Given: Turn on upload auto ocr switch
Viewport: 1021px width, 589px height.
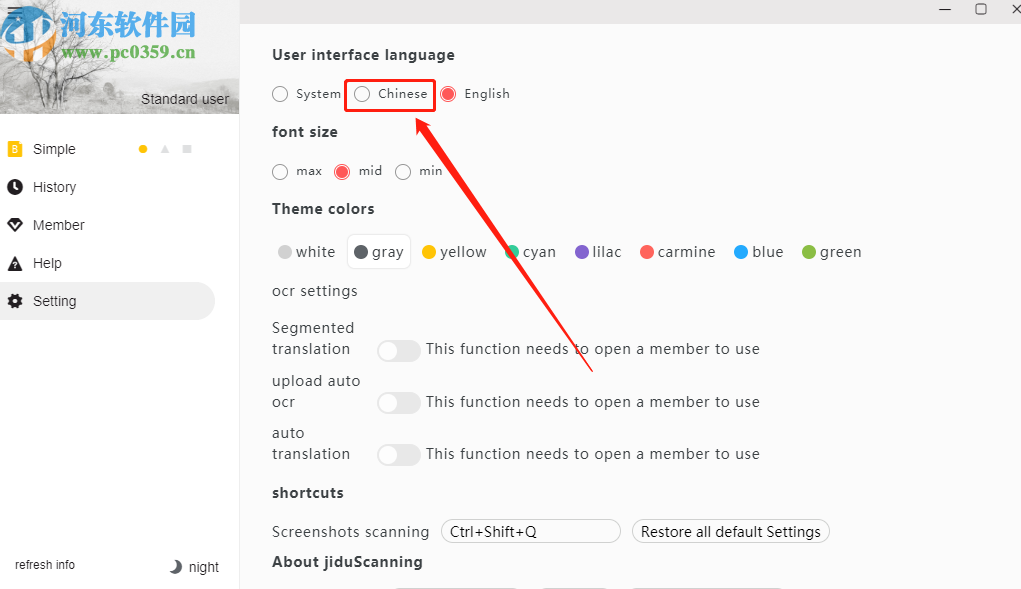Looking at the screenshot, I should 399,403.
